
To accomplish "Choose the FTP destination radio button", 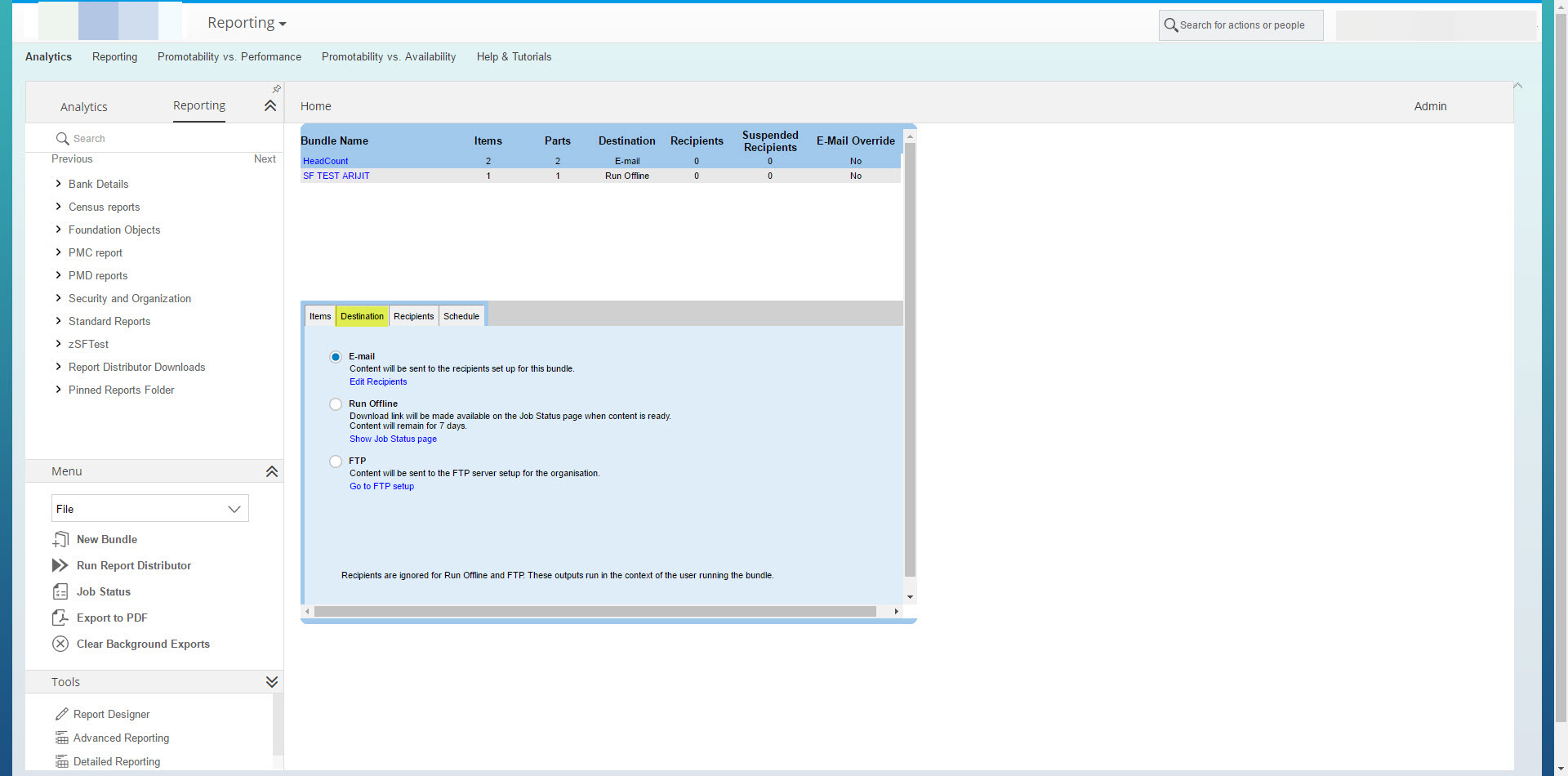I will tap(336, 462).
